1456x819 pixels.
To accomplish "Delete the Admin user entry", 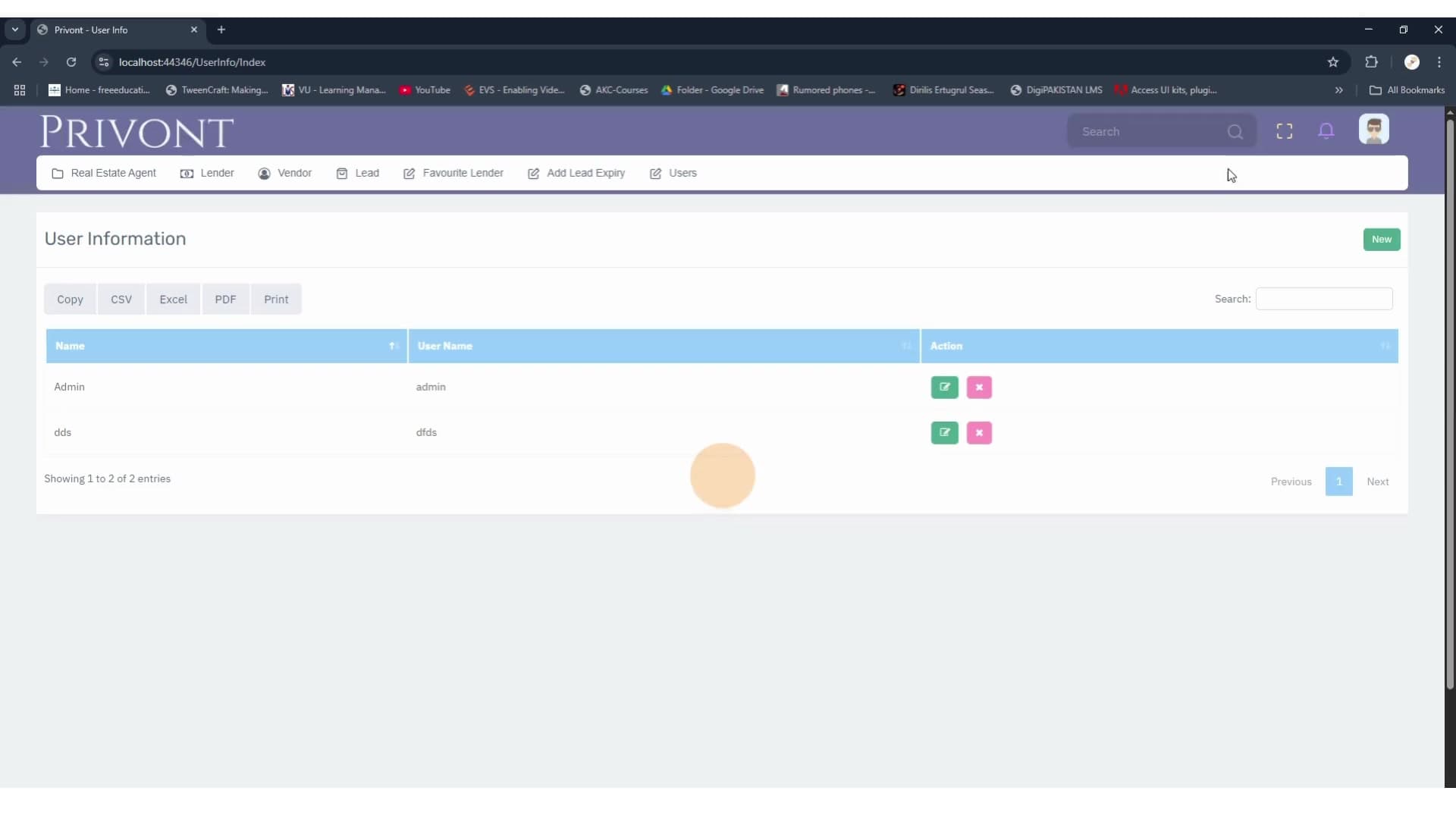I will coord(979,387).
